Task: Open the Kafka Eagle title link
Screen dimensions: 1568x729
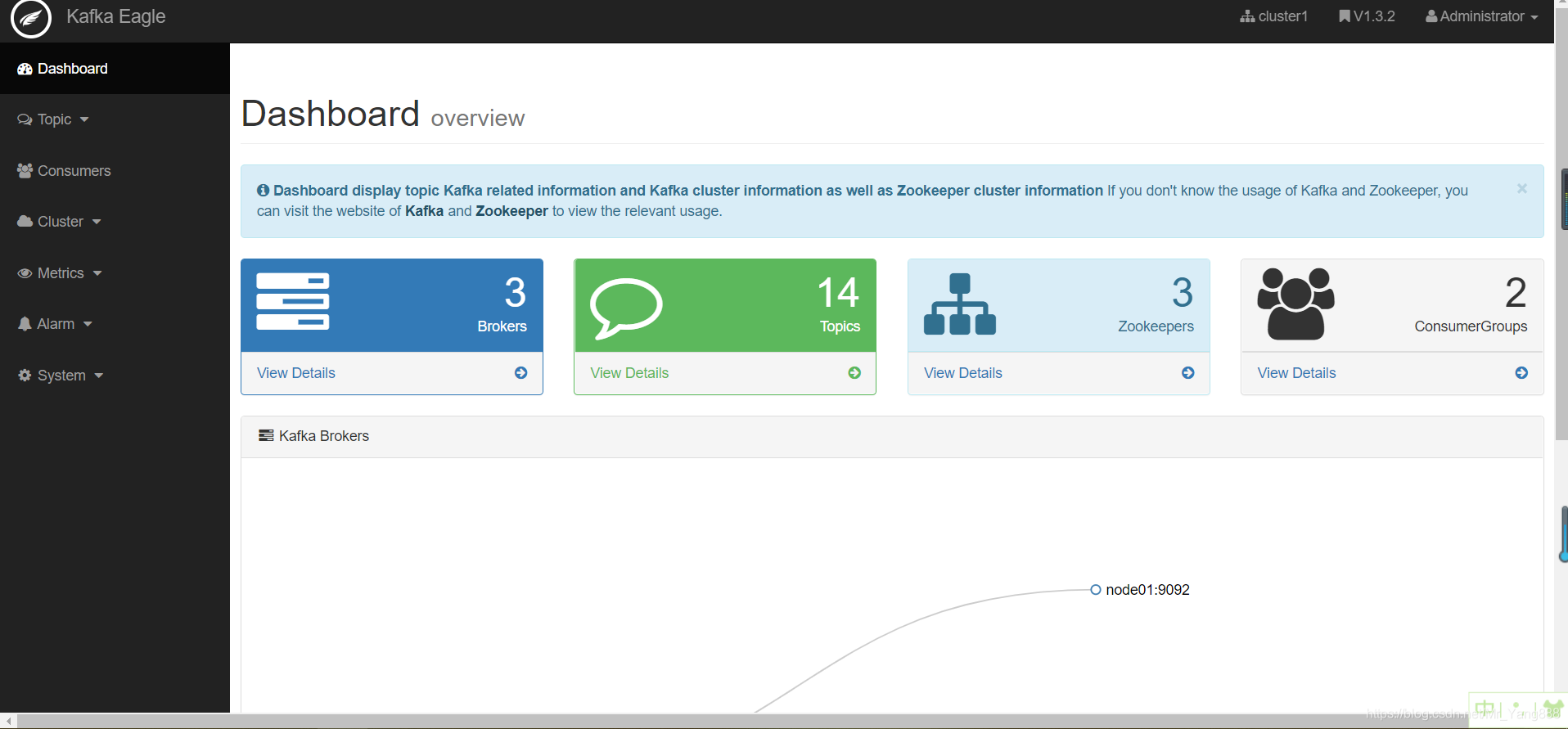Action: tap(115, 16)
